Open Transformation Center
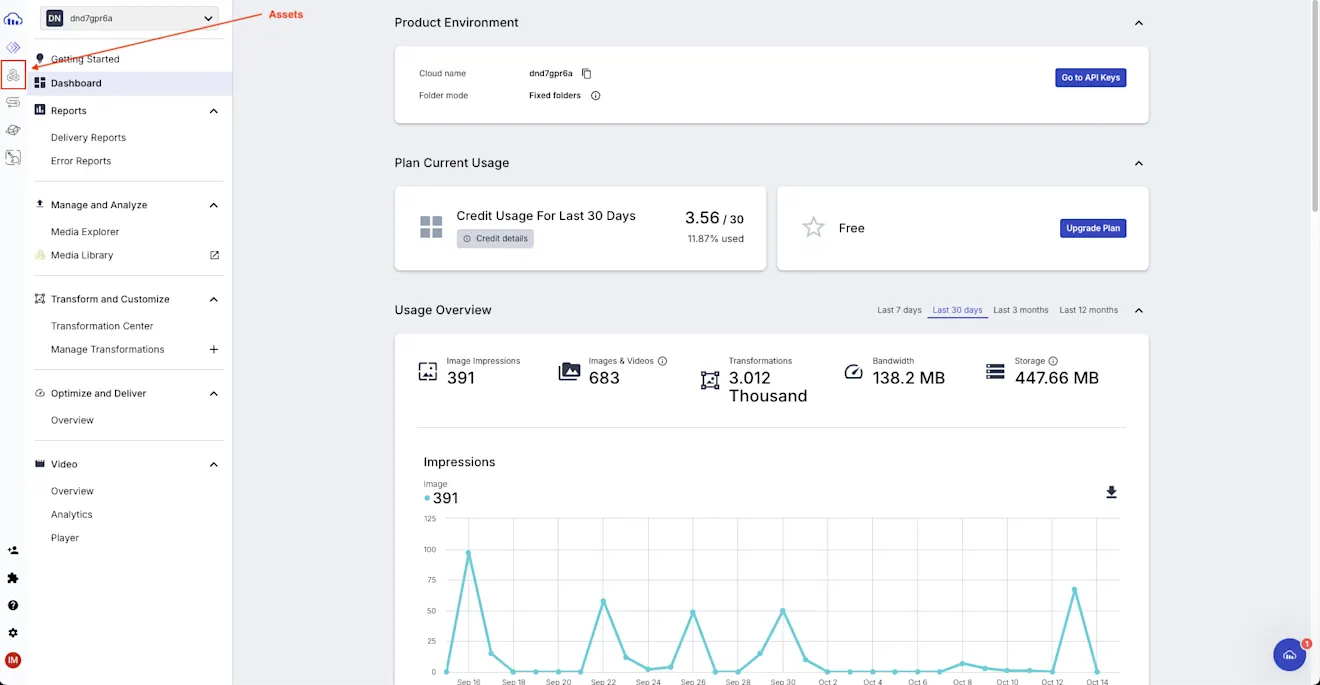Screen dimensions: 1320x685 (102, 326)
